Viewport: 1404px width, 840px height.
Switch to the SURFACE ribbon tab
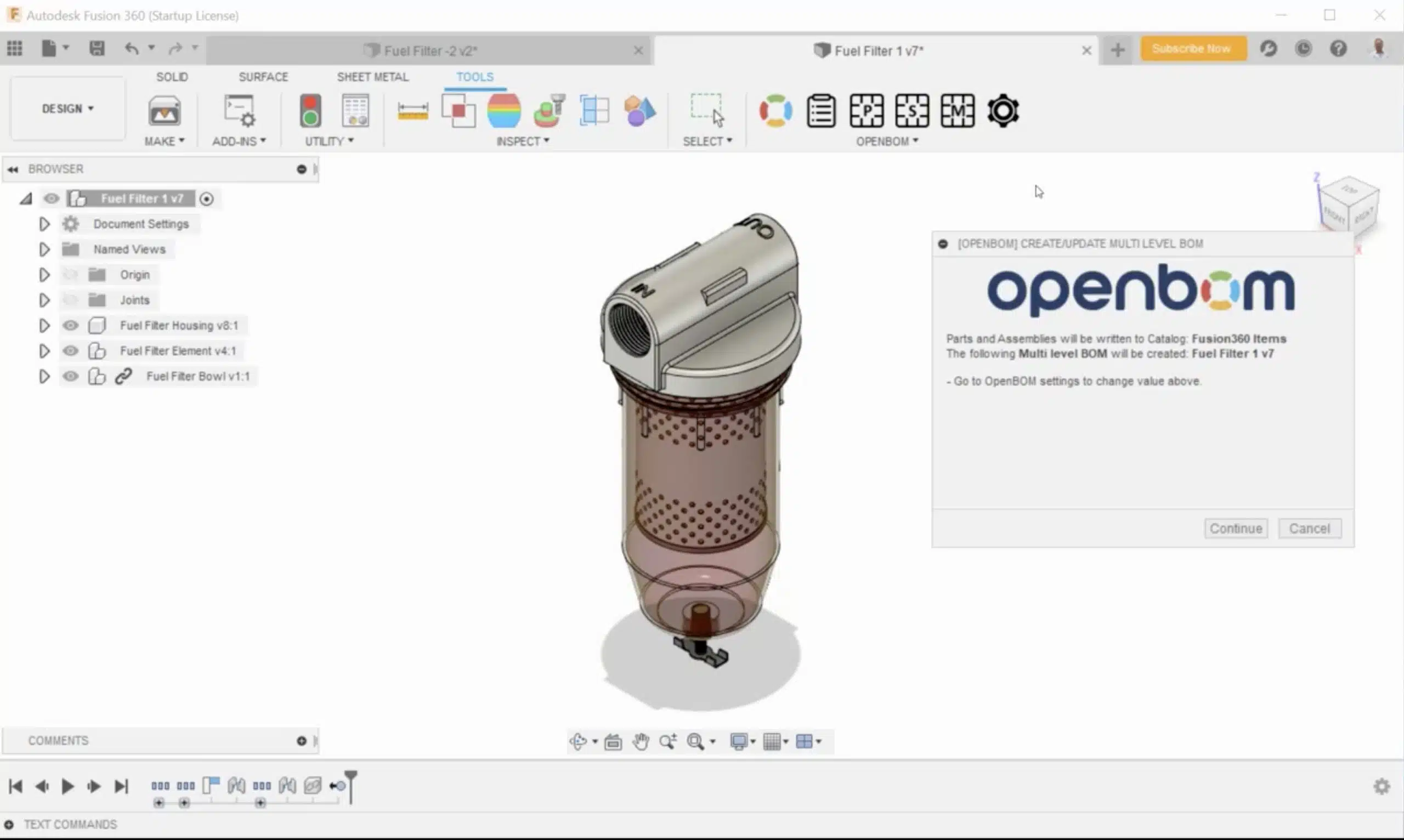263,77
